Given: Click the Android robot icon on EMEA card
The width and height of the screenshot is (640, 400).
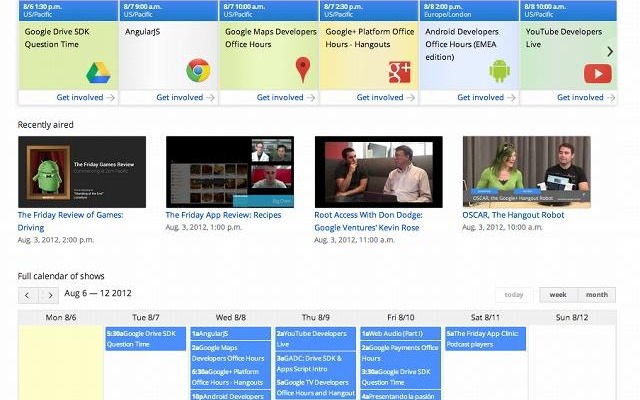Looking at the screenshot, I should [x=500, y=71].
